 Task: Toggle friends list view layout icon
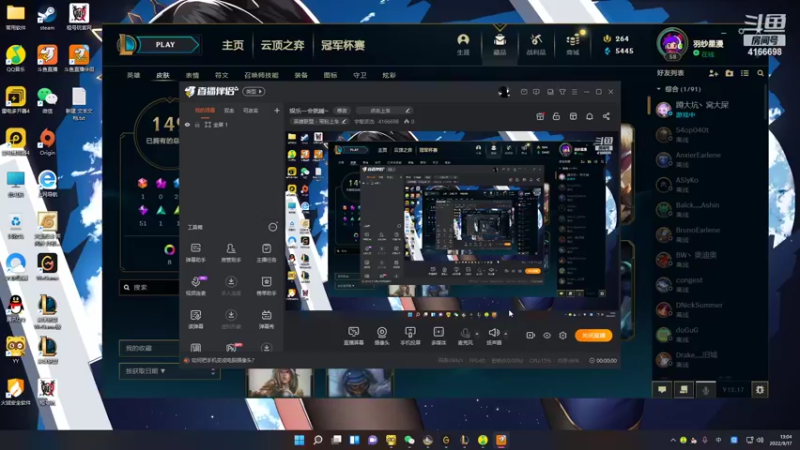(745, 73)
